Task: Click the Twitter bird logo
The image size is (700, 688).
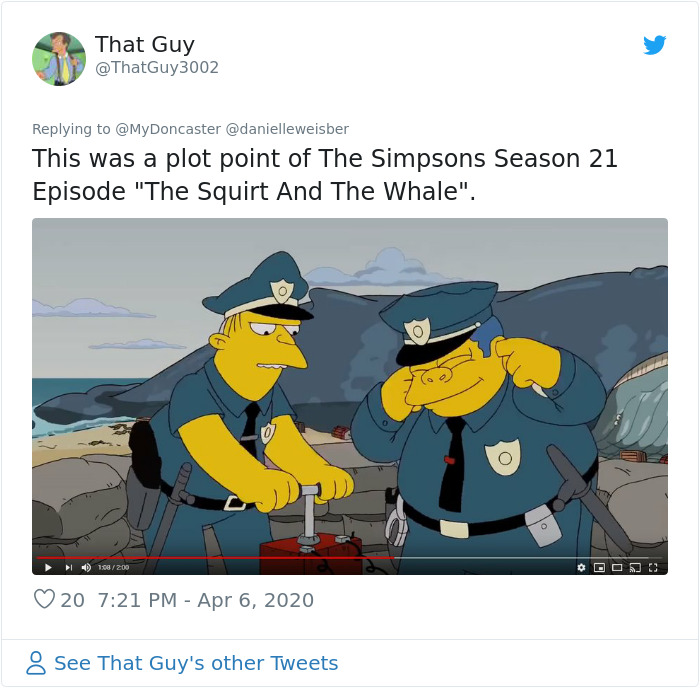Action: 654,45
